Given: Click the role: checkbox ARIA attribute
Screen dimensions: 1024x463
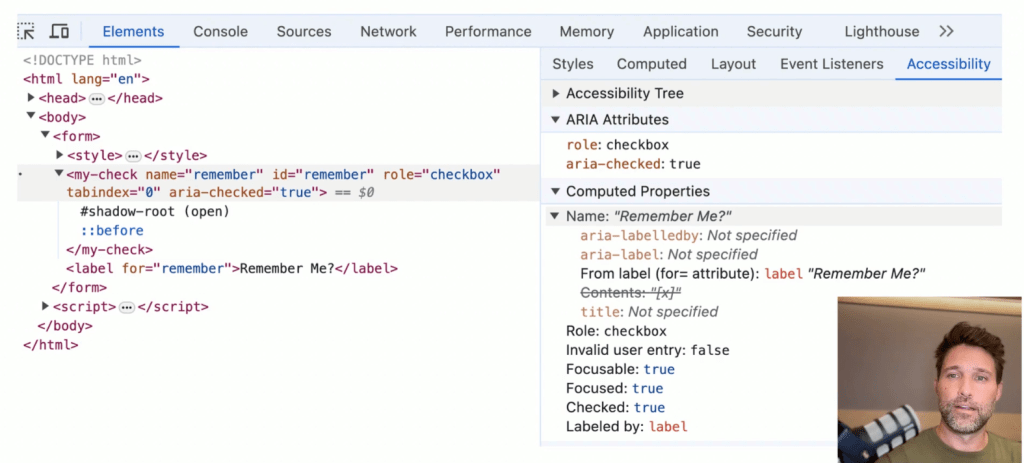Looking at the screenshot, I should pyautogui.click(x=617, y=145).
